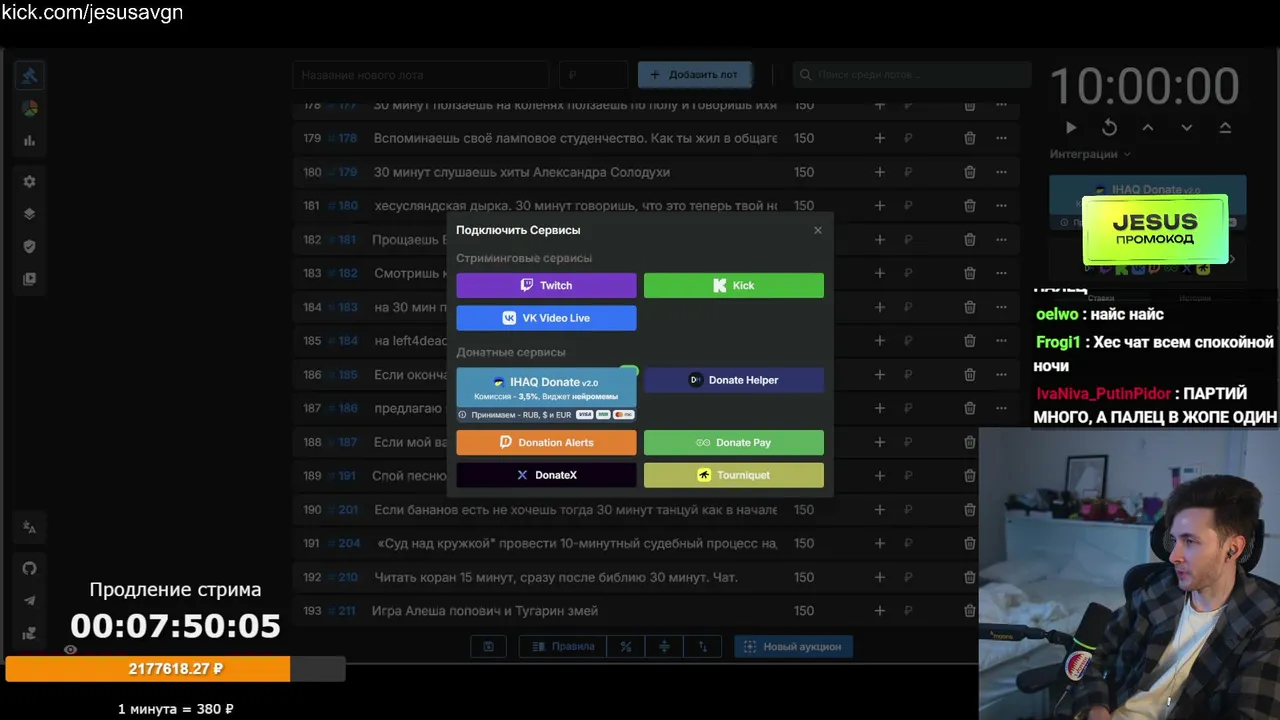
Task: Delete lot 190 about бананов
Action: (969, 509)
